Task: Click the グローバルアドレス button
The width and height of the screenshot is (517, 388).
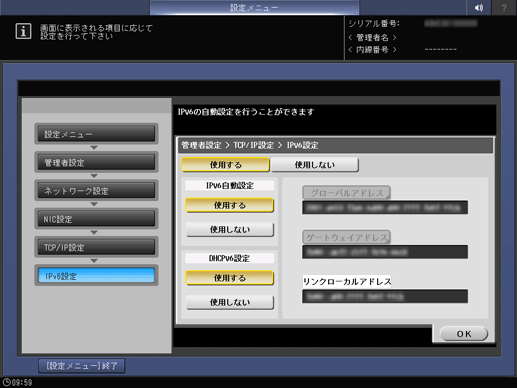Action: pyautogui.click(x=346, y=193)
